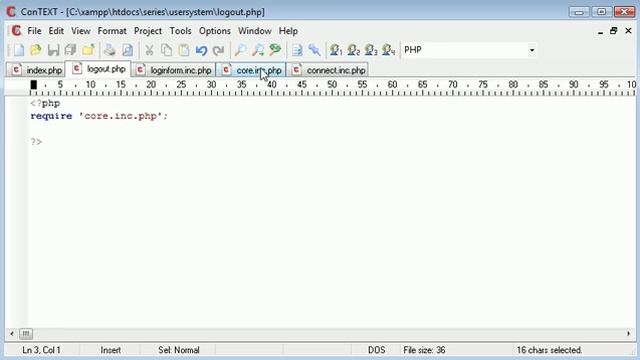Image resolution: width=640 pixels, height=360 pixels.
Task: Switch to the index.php tab
Action: pyautogui.click(x=36, y=70)
